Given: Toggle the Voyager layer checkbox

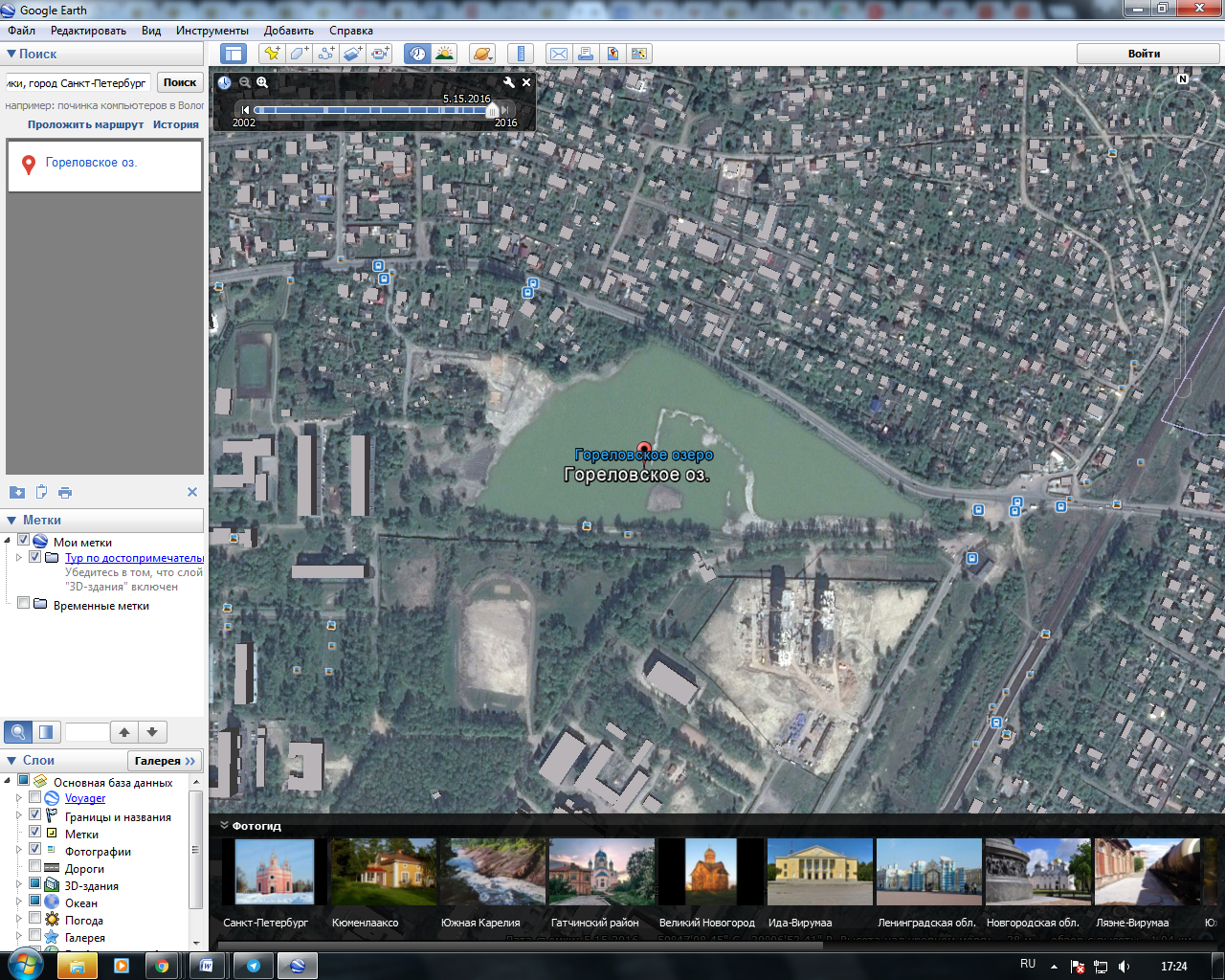Looking at the screenshot, I should (x=35, y=797).
